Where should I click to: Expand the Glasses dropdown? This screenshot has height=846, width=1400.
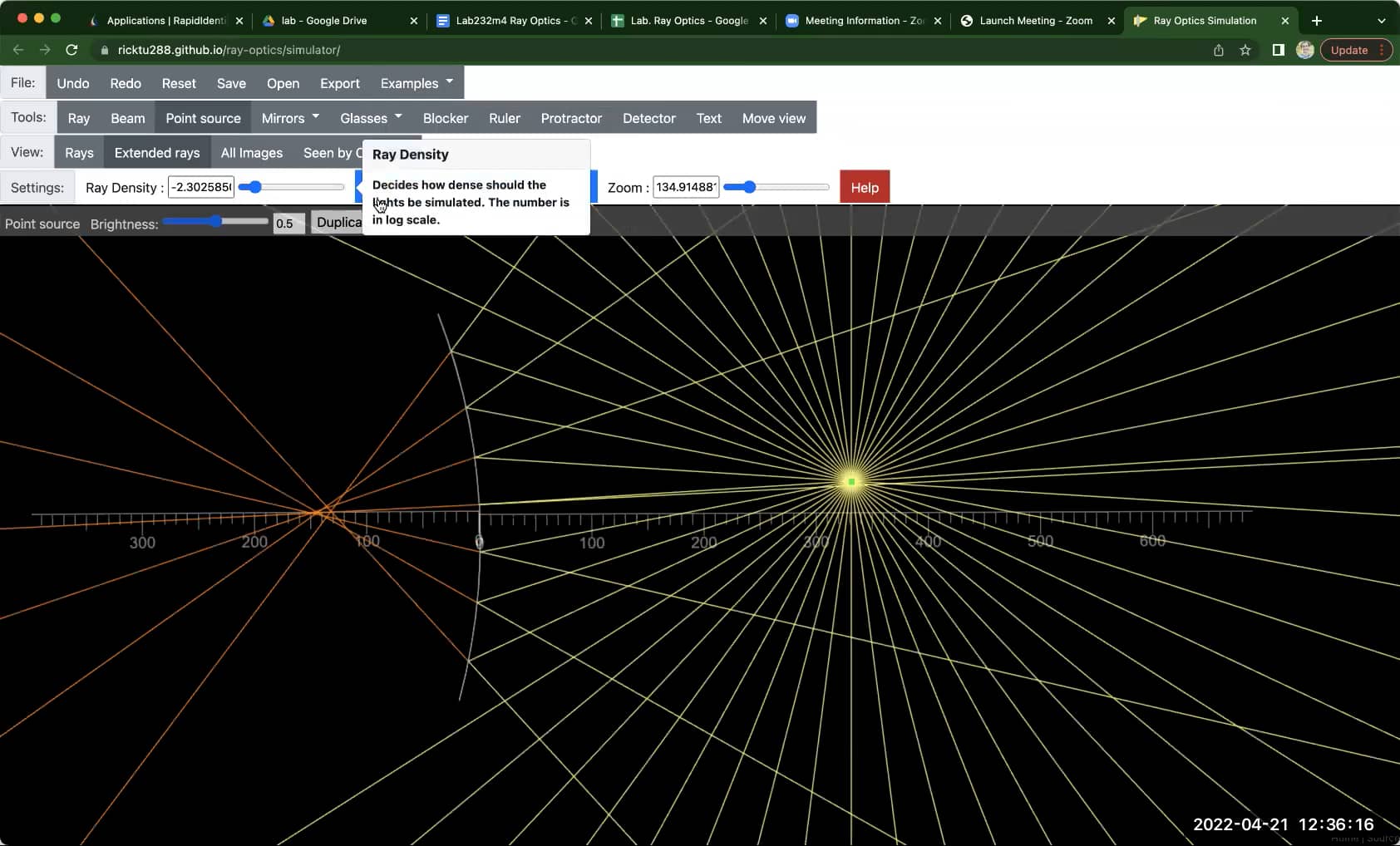[370, 118]
